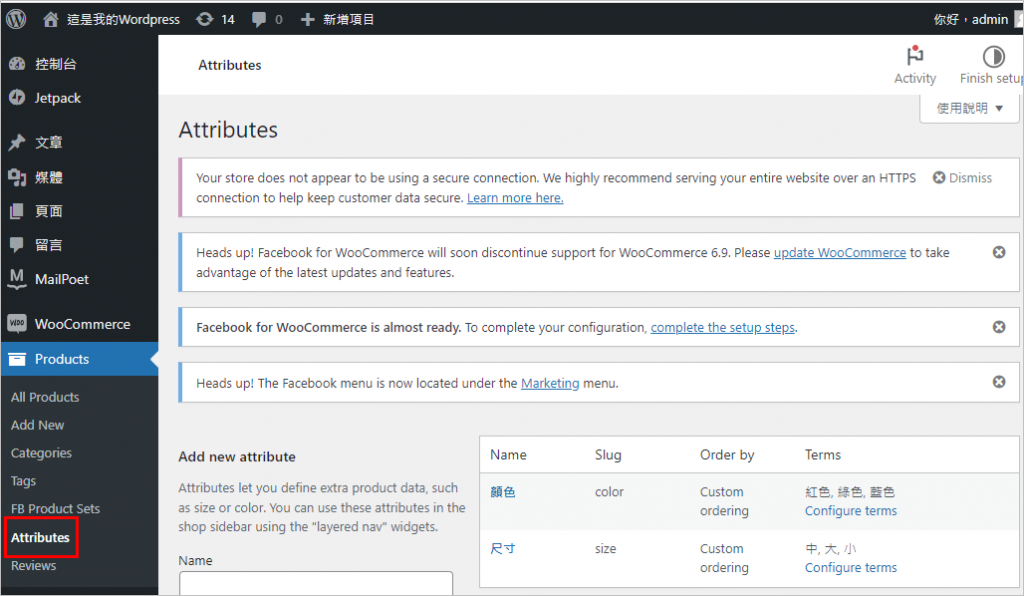Dismiss the Facebook WooCommerce 6.9 notice
The image size is (1024, 596).
tap(998, 252)
